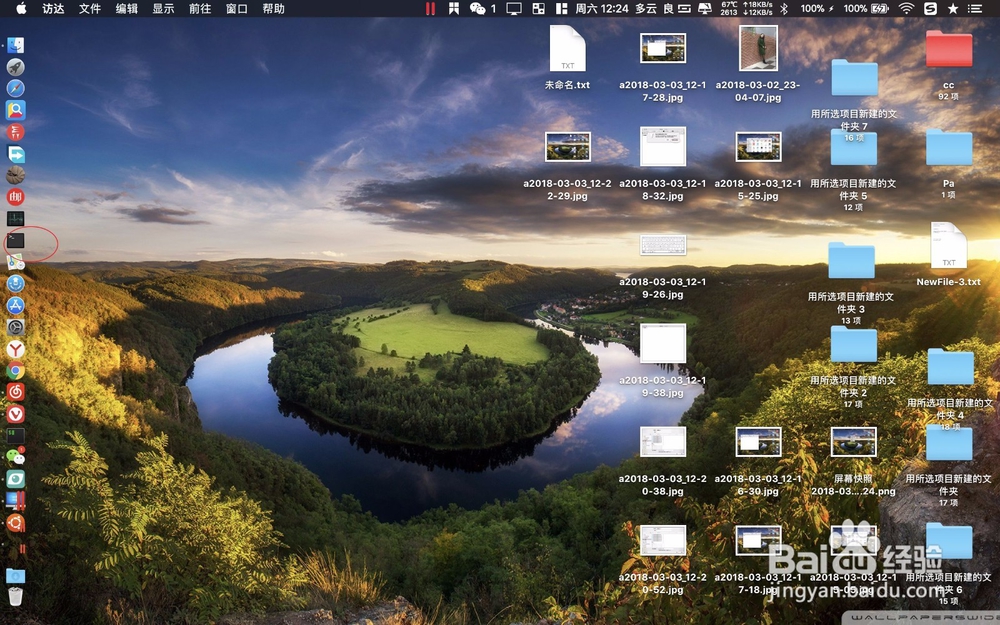This screenshot has height=625, width=1000.
Task: Select folder 用所选项目新建的文件夹 4
Action: [950, 367]
